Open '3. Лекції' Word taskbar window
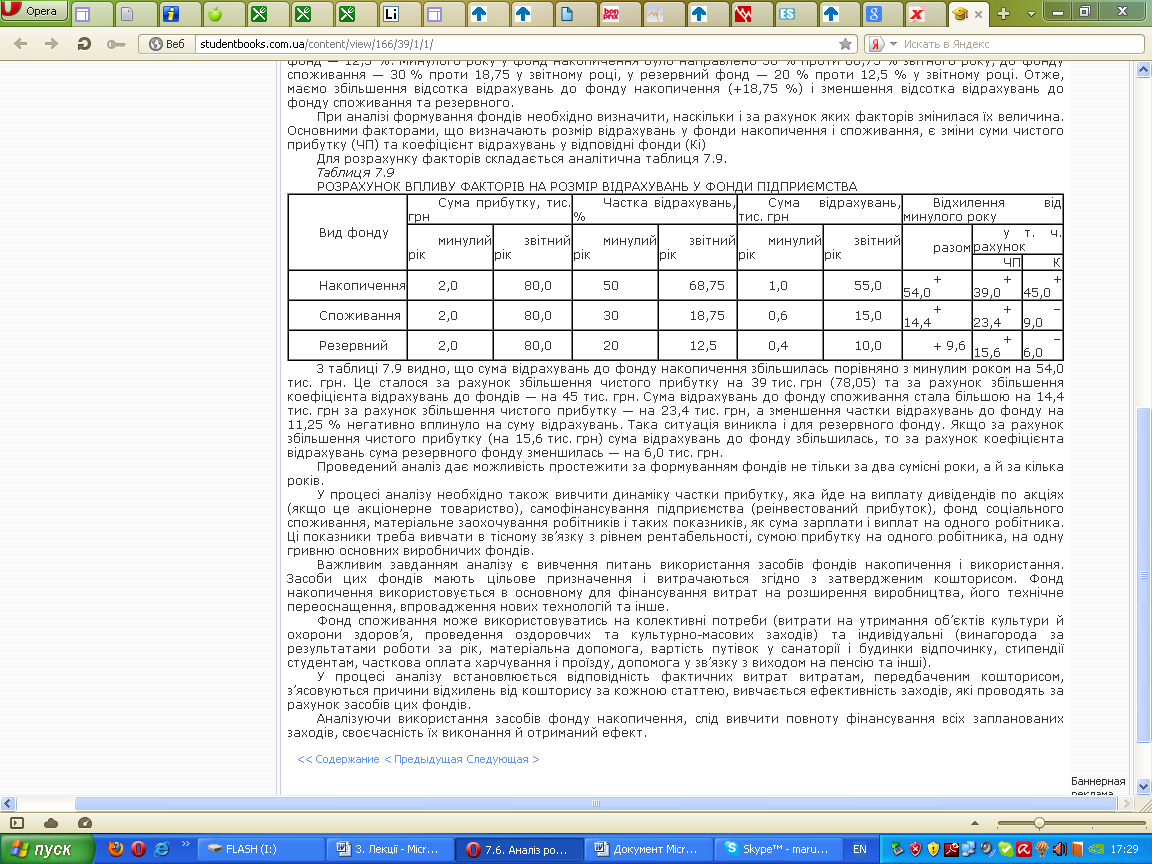The image size is (1152, 864). click(x=392, y=849)
